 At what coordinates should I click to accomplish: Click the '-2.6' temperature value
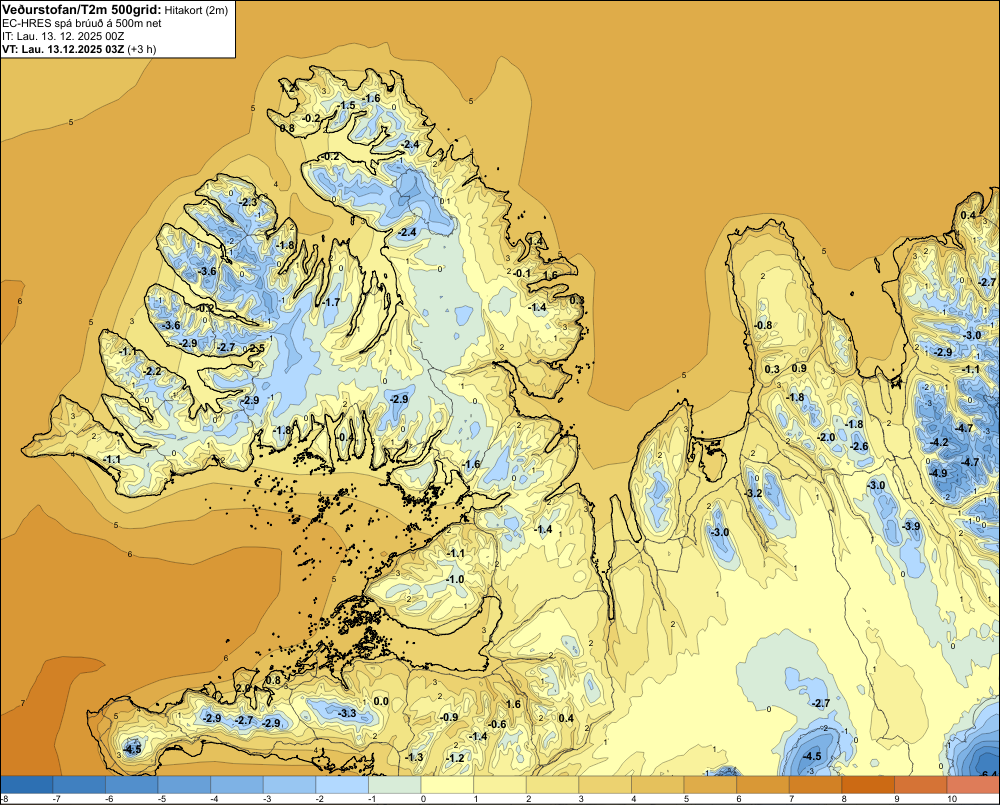coord(859,447)
